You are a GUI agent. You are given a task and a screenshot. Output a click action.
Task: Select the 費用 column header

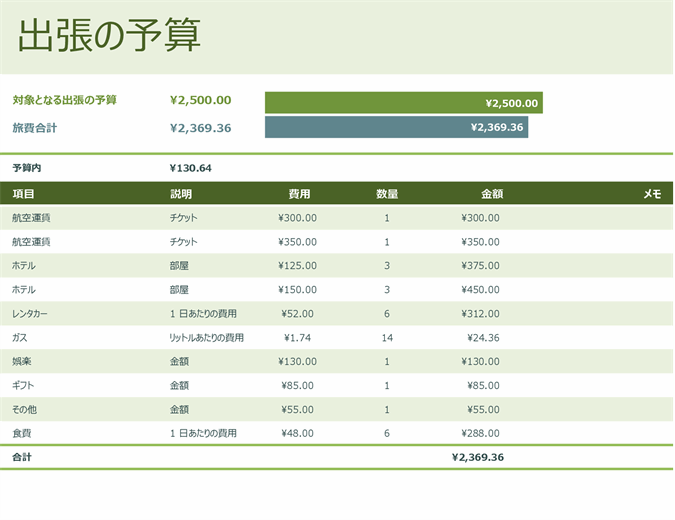click(299, 194)
